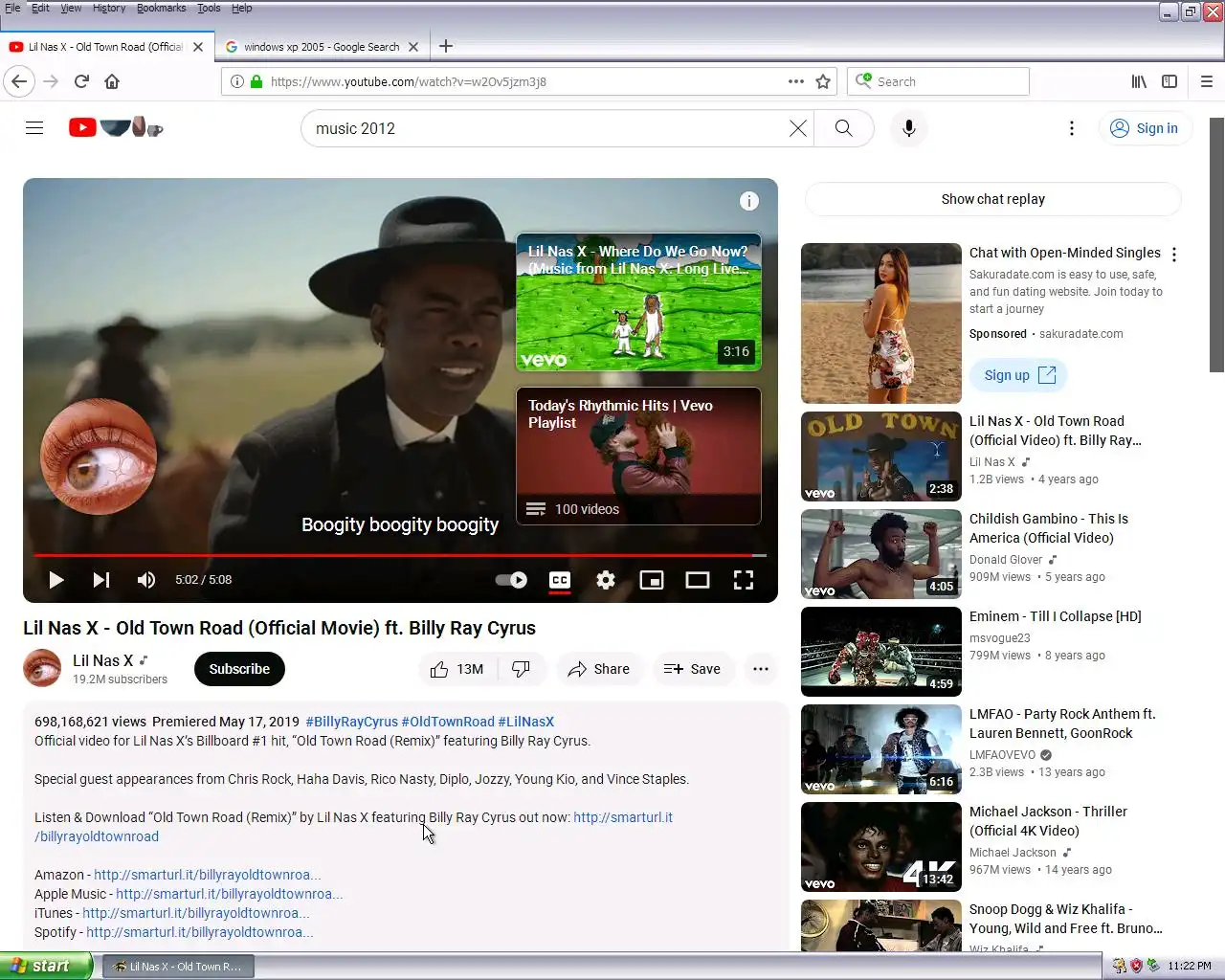Click the #BillyRayCyrus hashtag
This screenshot has height=980, width=1225.
click(x=351, y=722)
